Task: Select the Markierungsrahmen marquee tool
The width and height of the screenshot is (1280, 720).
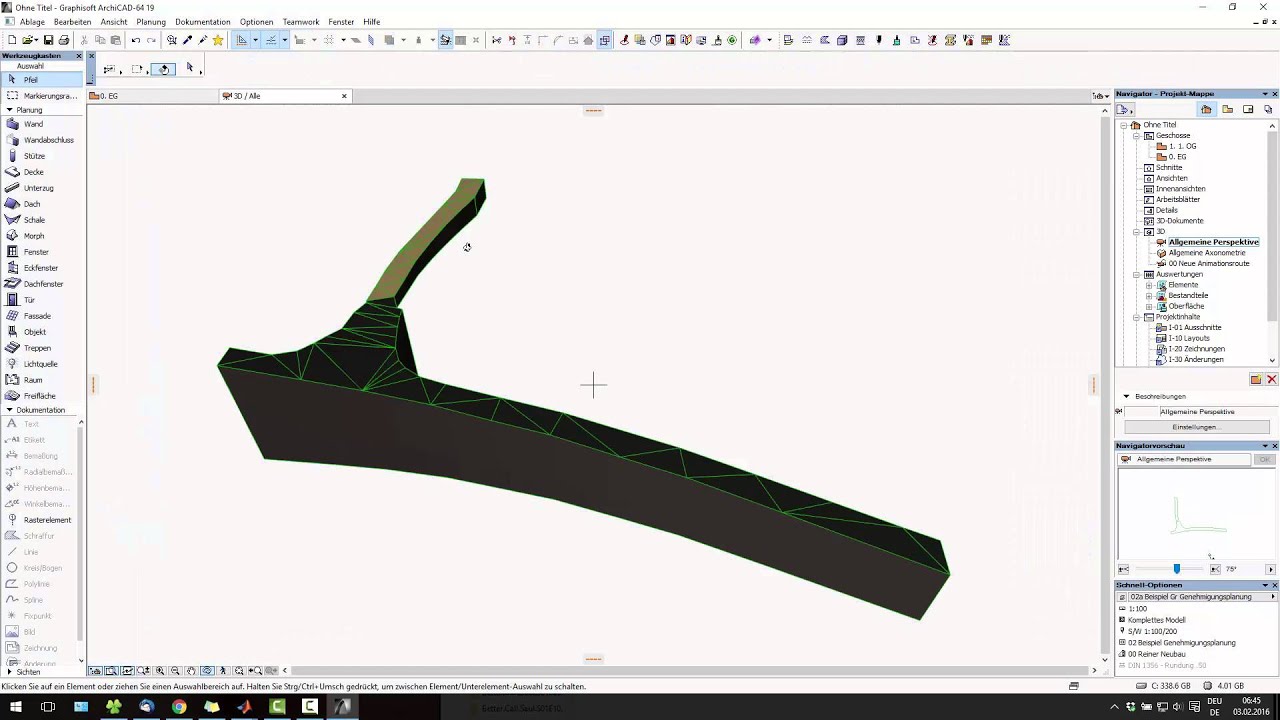Action: click(x=41, y=96)
